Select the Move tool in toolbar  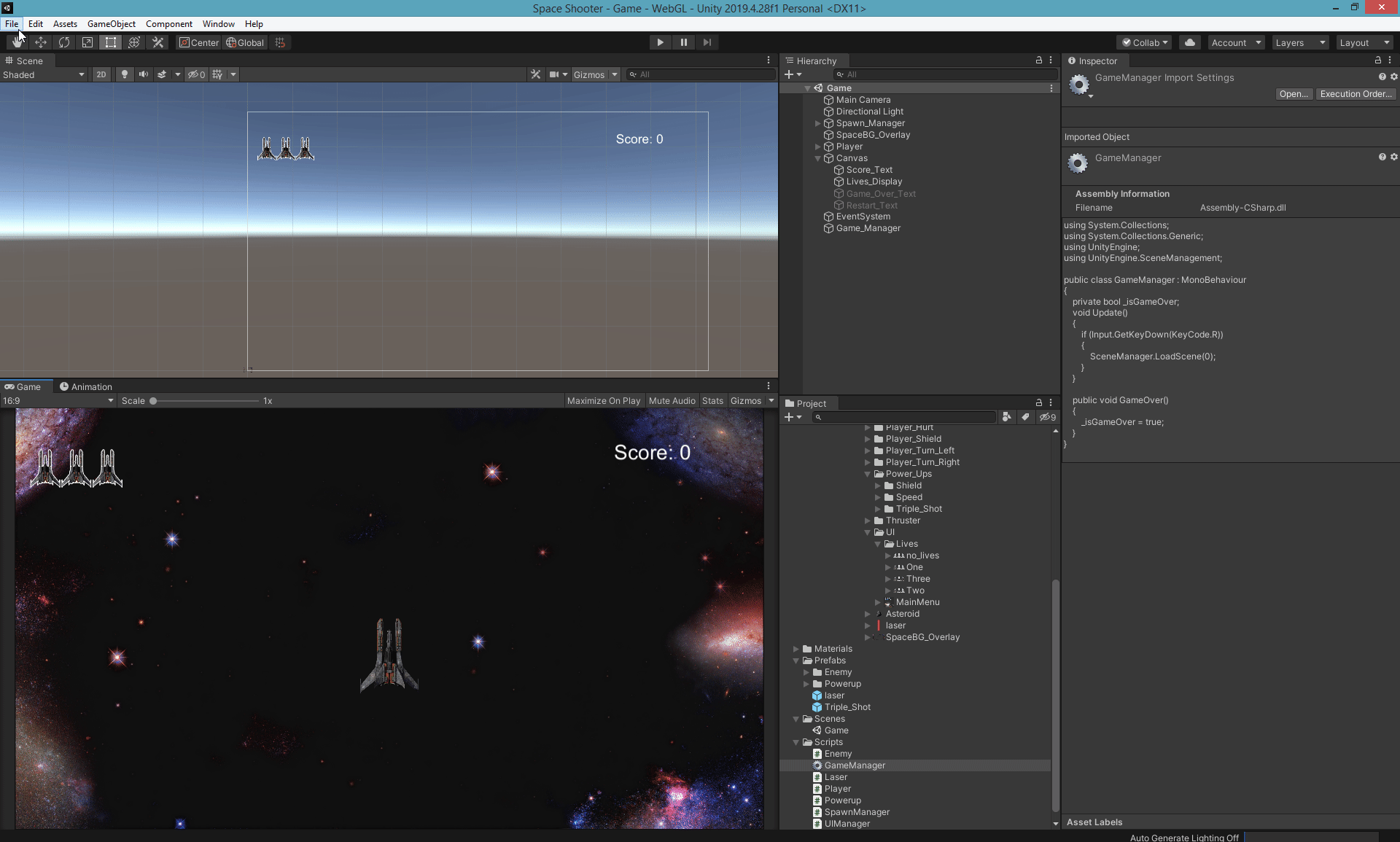click(x=41, y=42)
